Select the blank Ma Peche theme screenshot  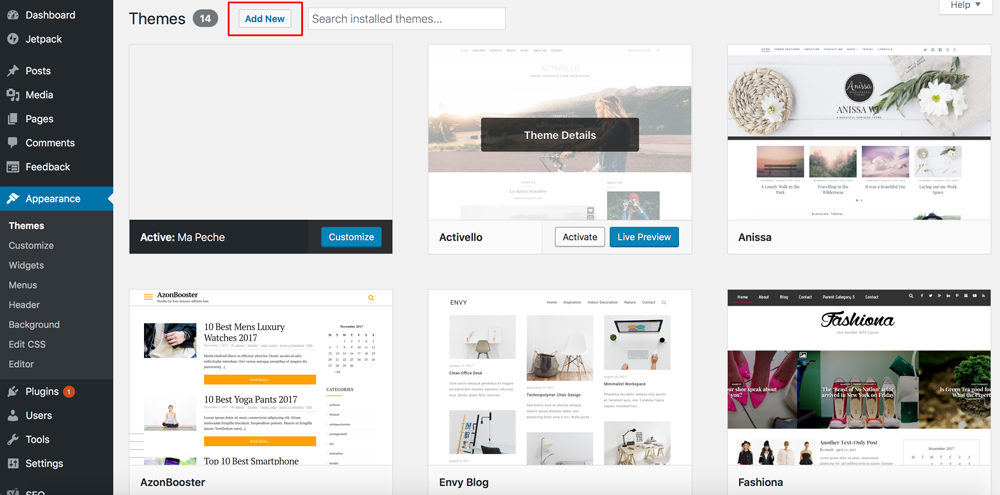(261, 132)
